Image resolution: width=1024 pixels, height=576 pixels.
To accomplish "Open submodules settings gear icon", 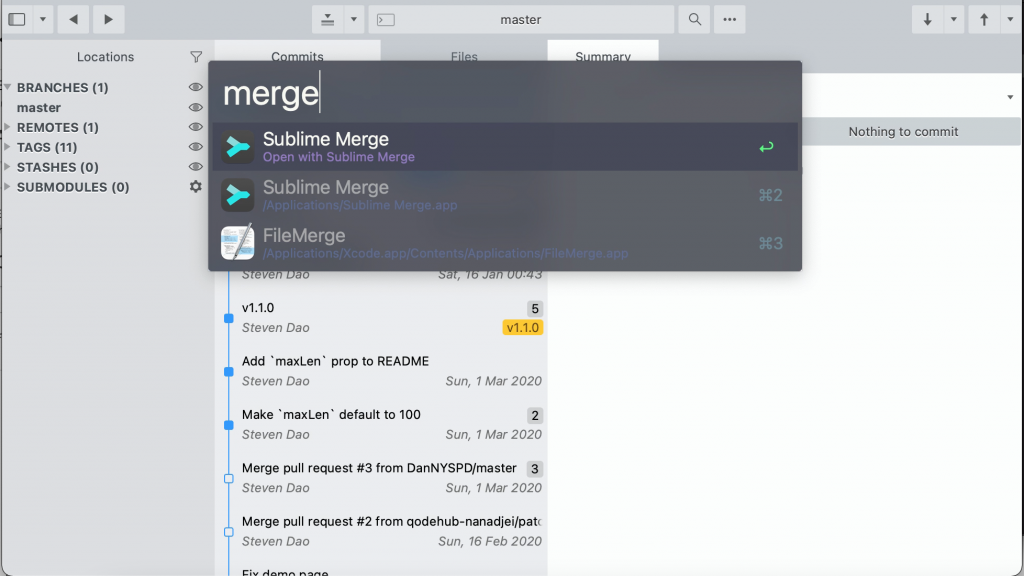I will coord(196,187).
